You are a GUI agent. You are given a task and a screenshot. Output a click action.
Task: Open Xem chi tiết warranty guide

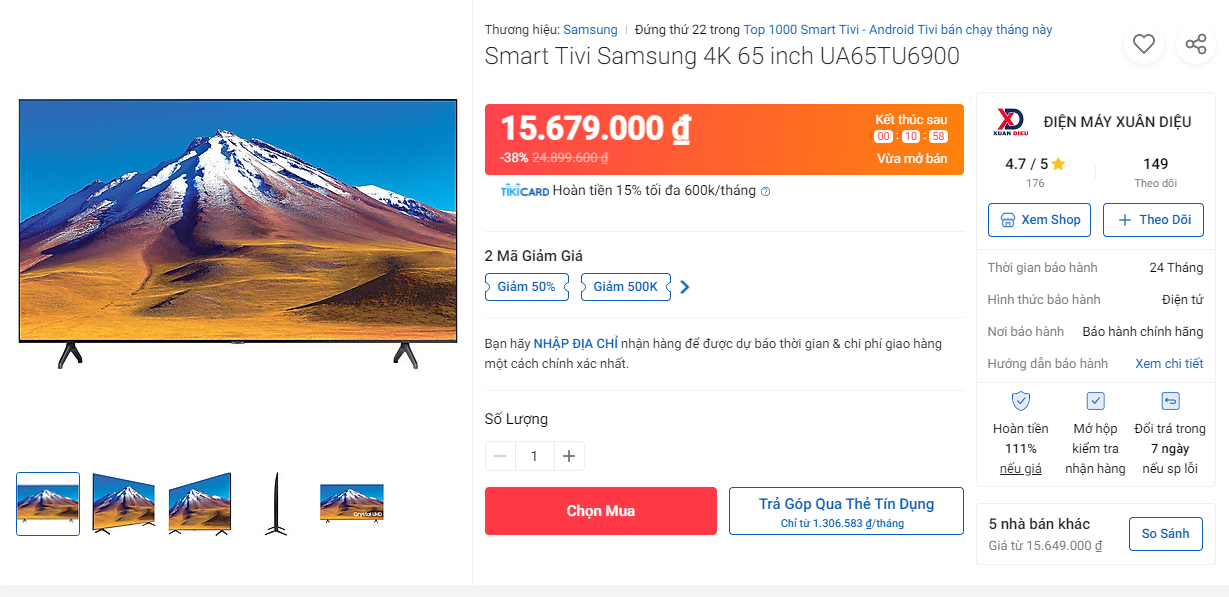coord(1169,363)
